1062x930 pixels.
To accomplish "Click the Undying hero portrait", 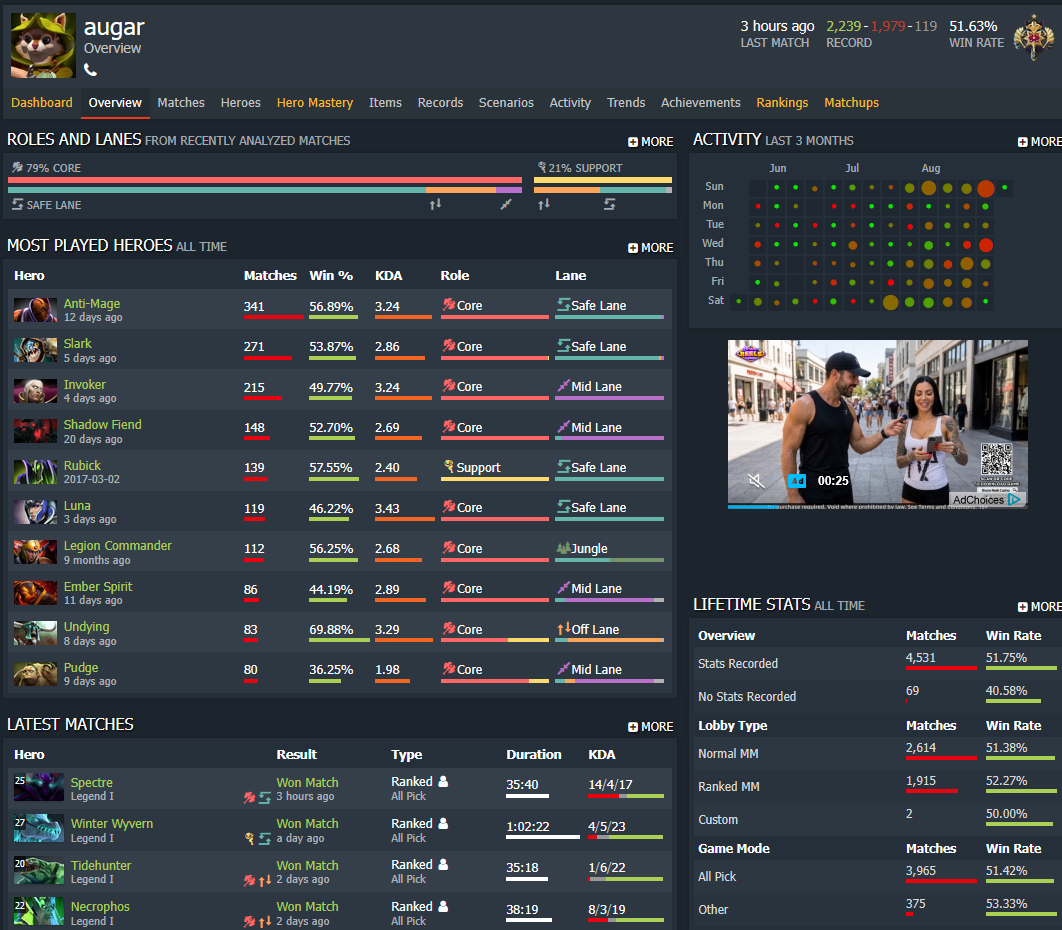I will [x=35, y=633].
